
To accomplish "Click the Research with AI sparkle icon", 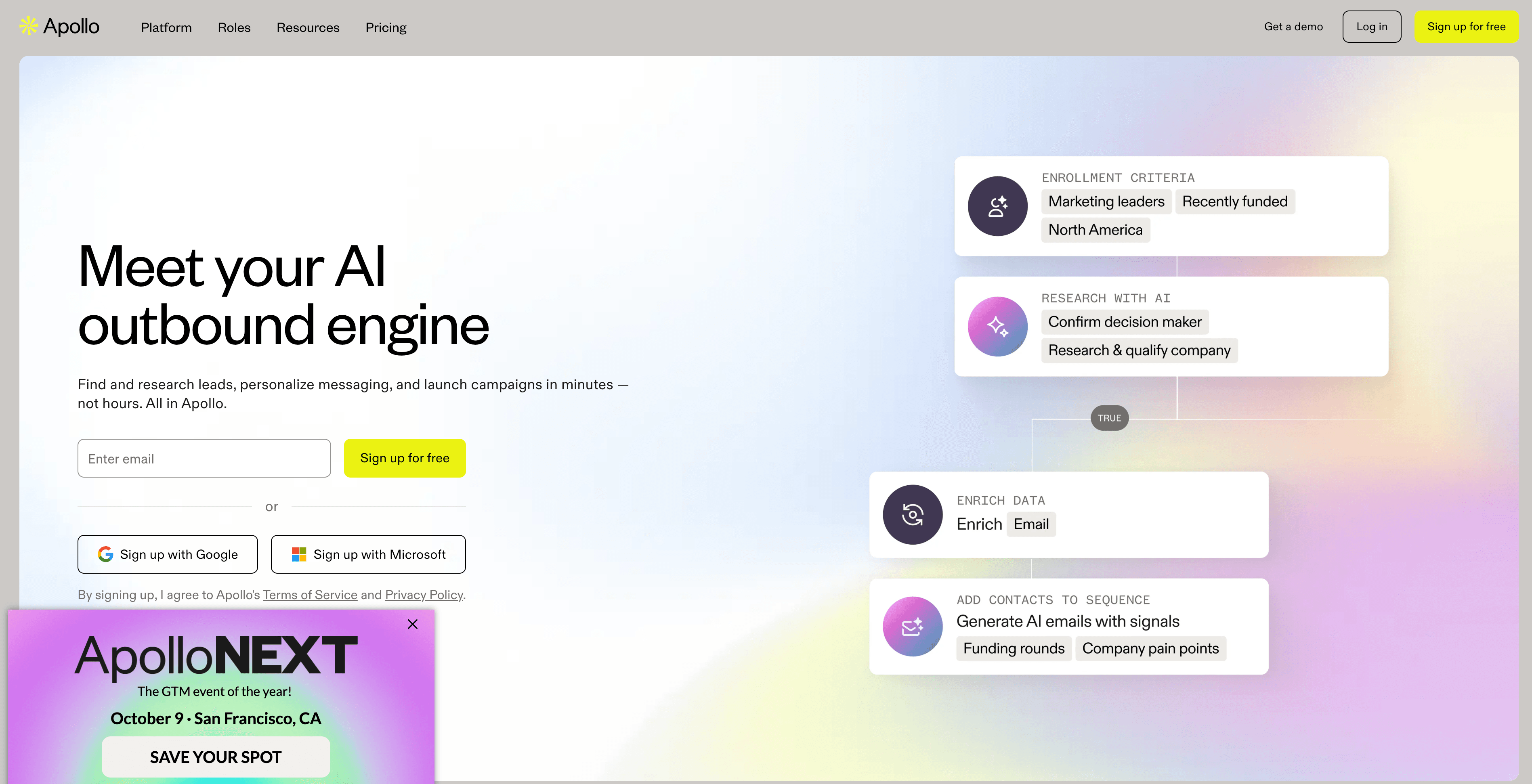I will pyautogui.click(x=997, y=326).
